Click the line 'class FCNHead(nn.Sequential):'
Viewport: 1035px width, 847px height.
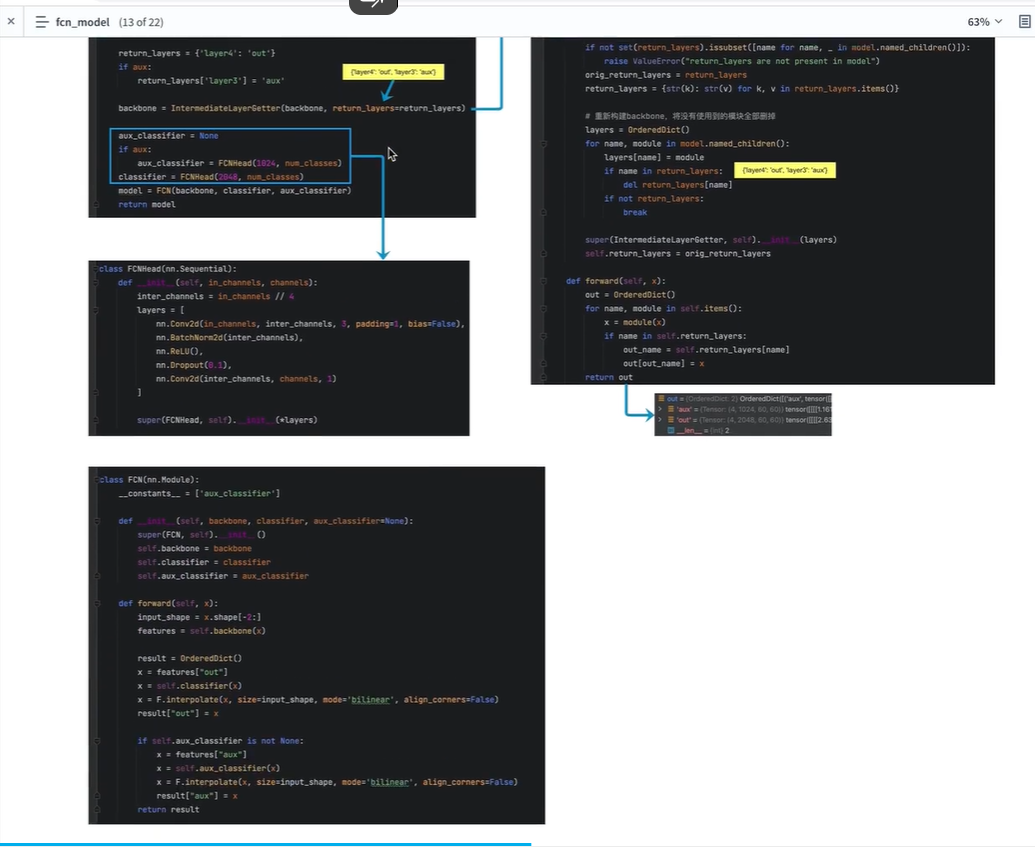pyautogui.click(x=168, y=269)
